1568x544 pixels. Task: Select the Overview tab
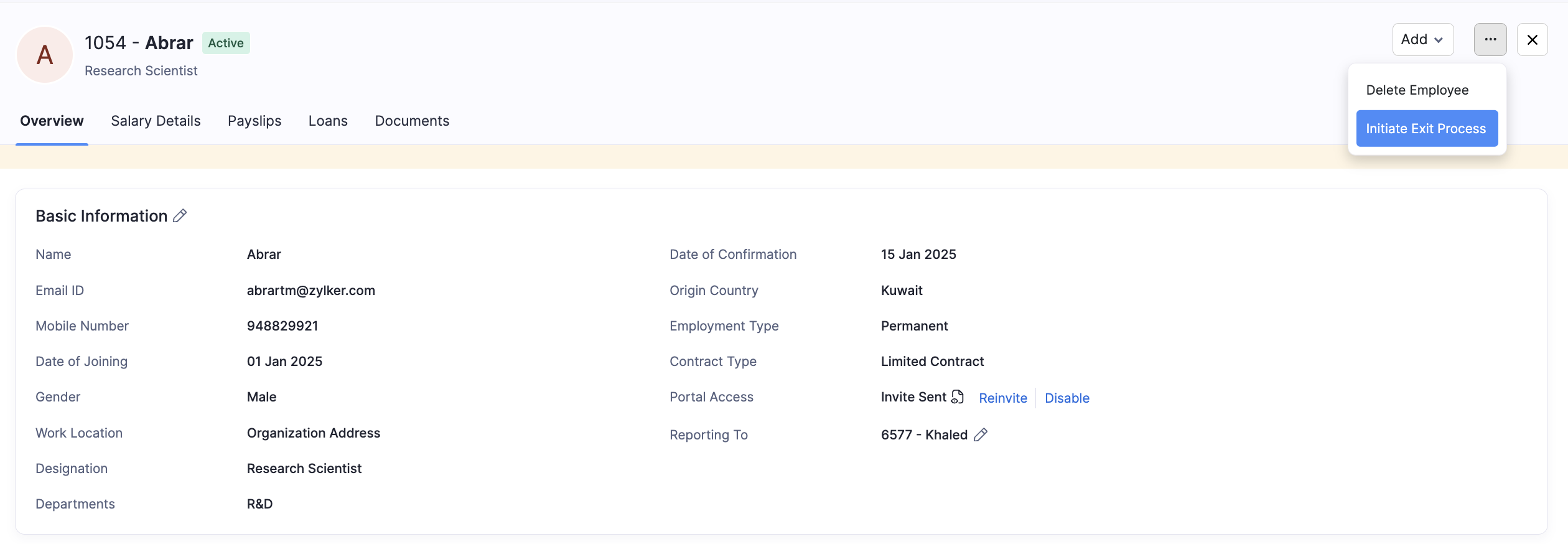[52, 121]
